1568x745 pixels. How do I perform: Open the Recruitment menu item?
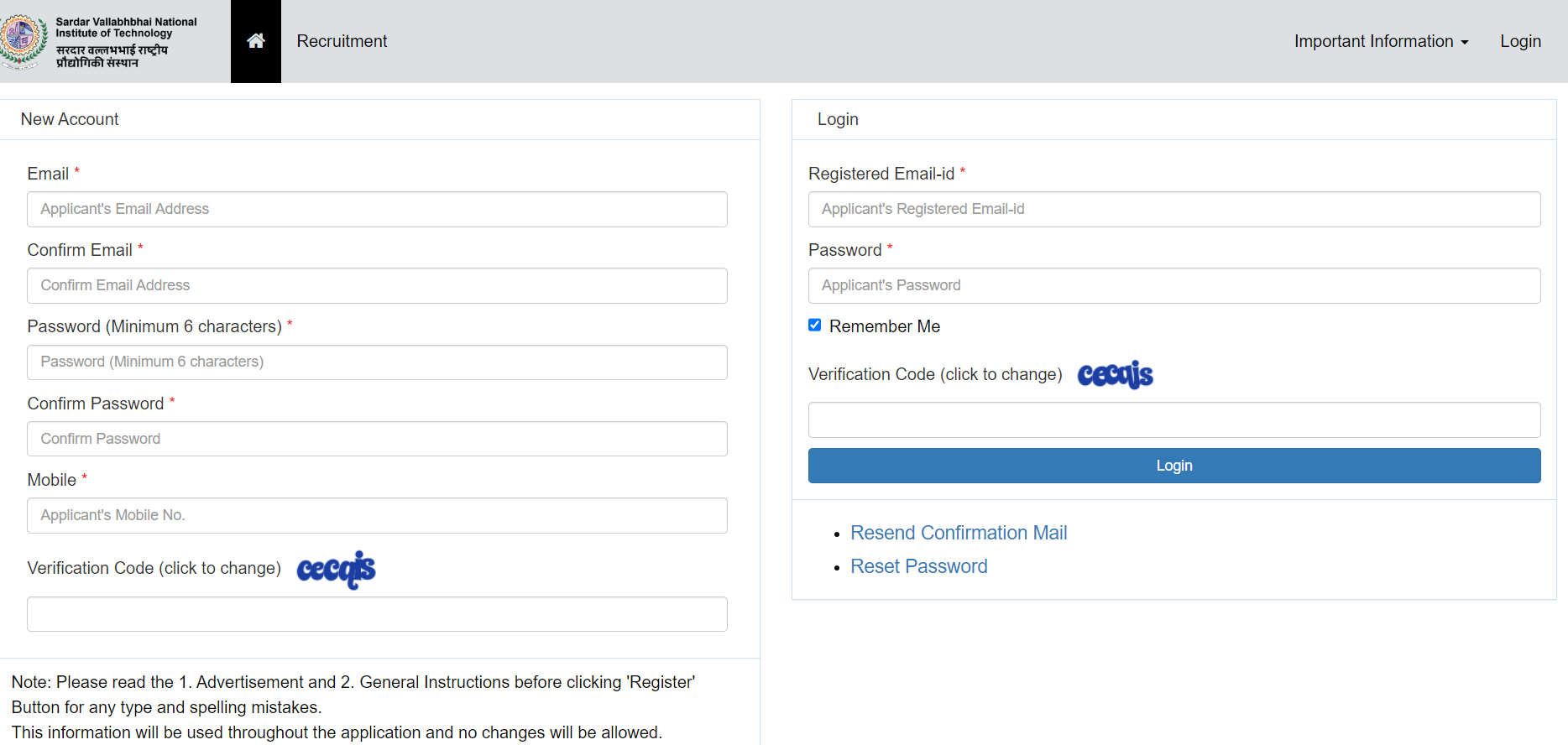[342, 41]
